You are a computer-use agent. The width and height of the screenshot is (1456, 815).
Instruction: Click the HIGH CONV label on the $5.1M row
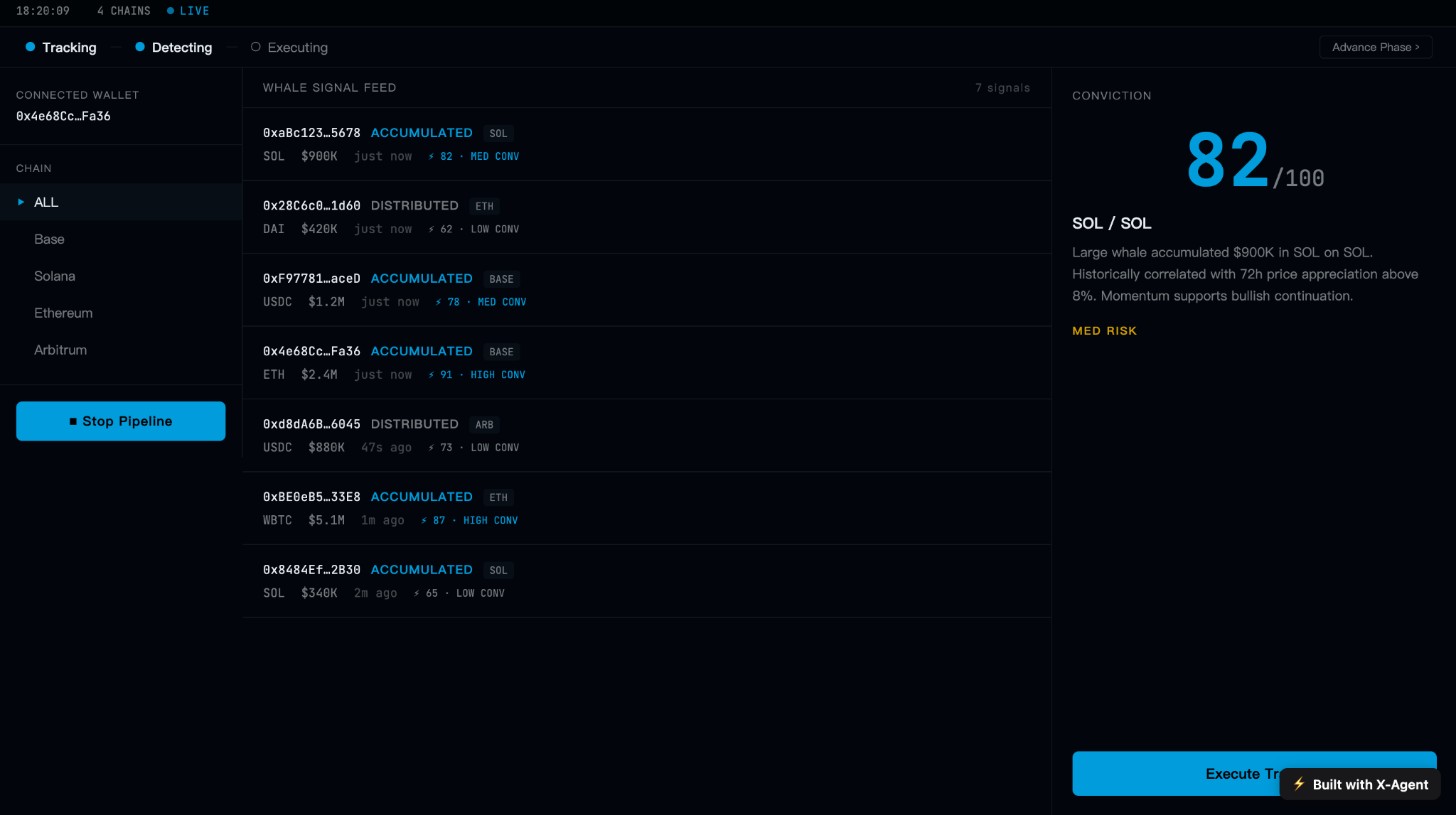491,520
